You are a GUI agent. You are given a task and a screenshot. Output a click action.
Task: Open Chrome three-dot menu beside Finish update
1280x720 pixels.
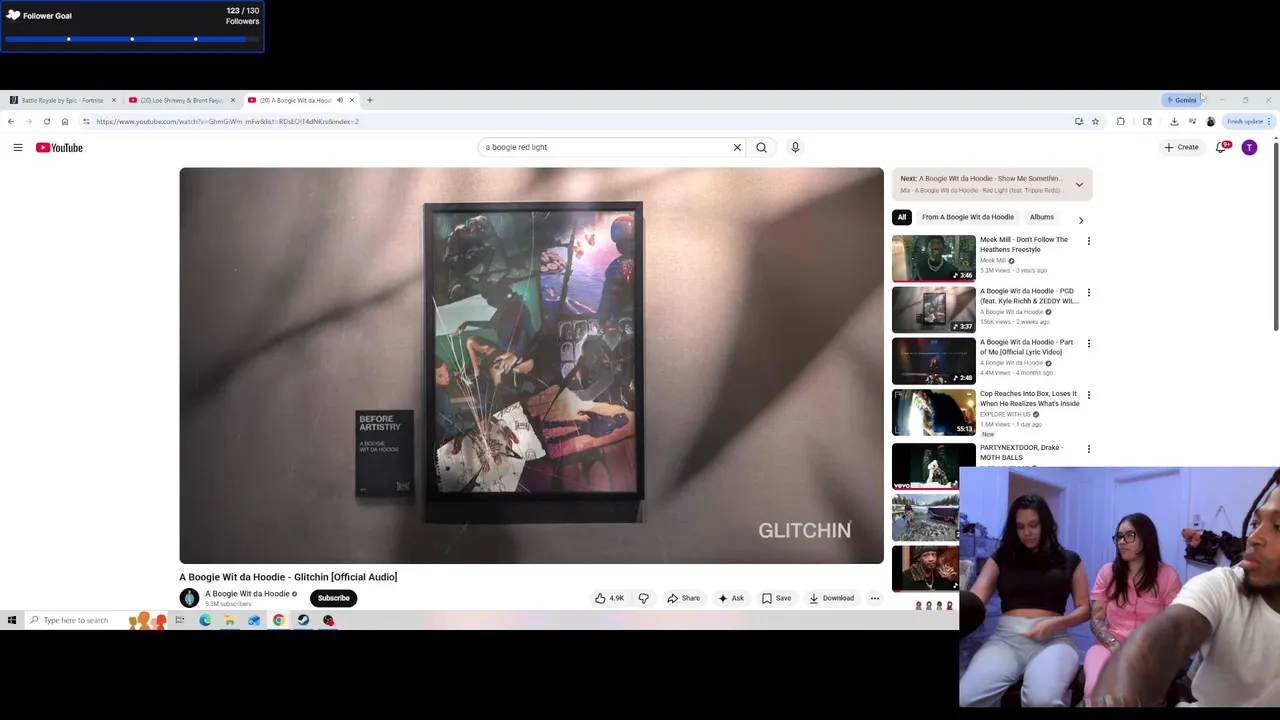pyautogui.click(x=1269, y=121)
